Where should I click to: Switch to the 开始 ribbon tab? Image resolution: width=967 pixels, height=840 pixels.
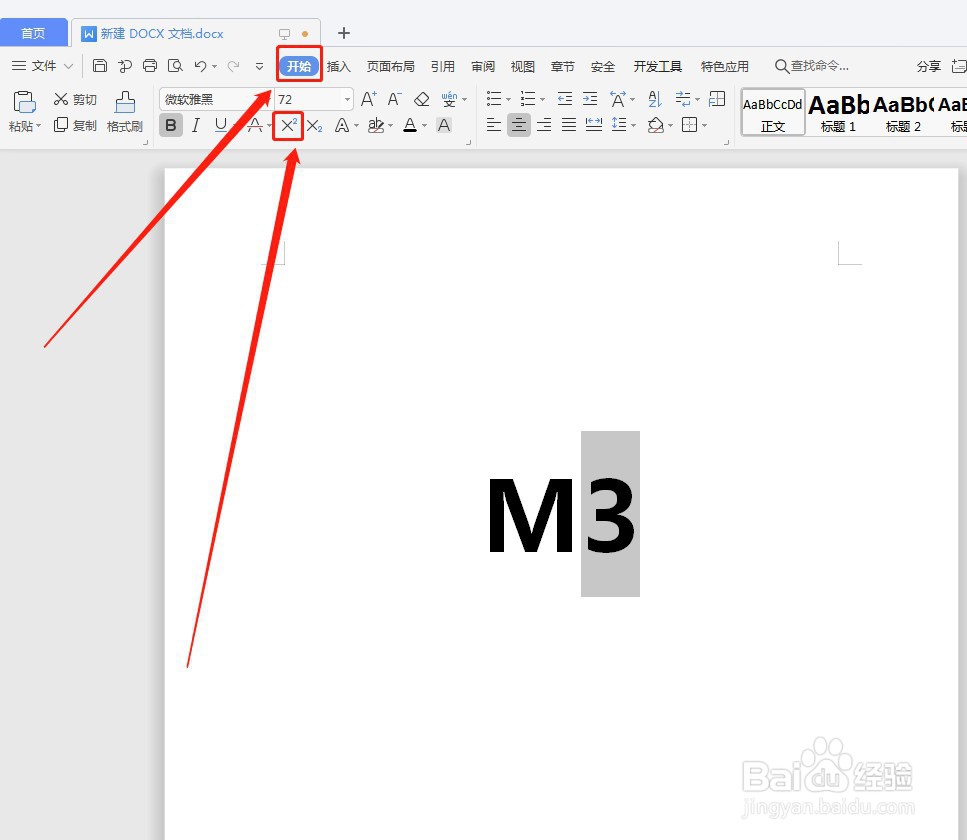click(299, 66)
